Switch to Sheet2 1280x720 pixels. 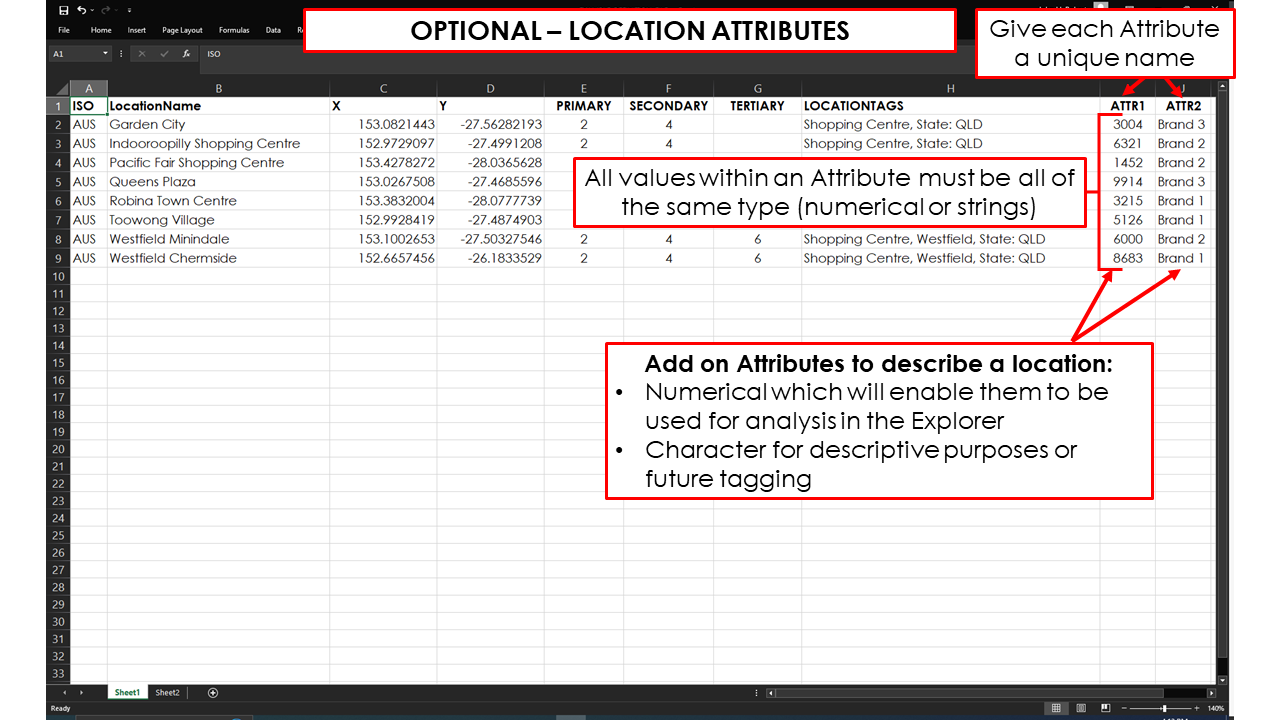pos(167,691)
